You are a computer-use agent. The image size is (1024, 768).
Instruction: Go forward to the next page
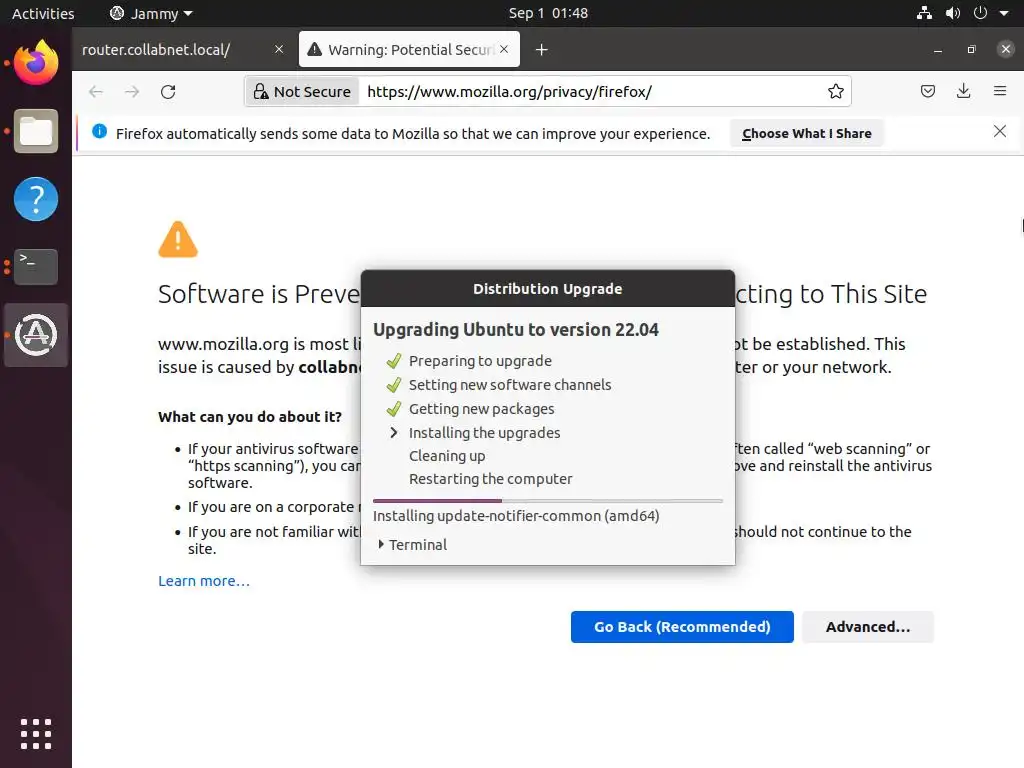pyautogui.click(x=132, y=91)
